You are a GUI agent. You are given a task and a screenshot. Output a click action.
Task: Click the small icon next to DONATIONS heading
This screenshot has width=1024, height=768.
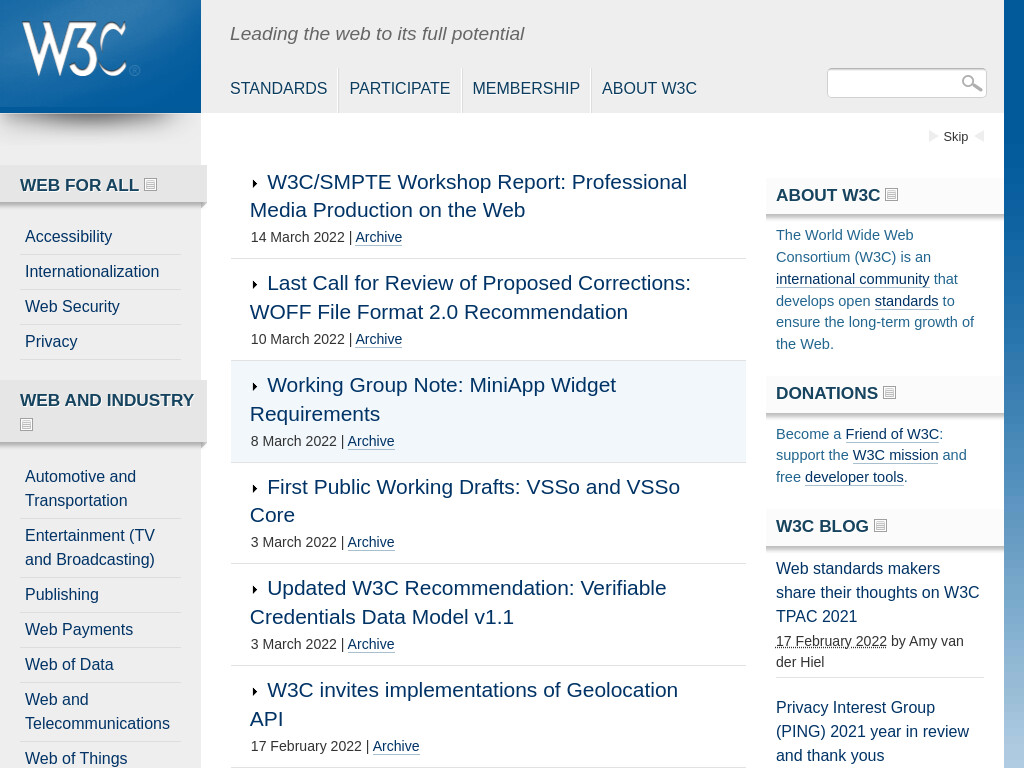coord(889,392)
